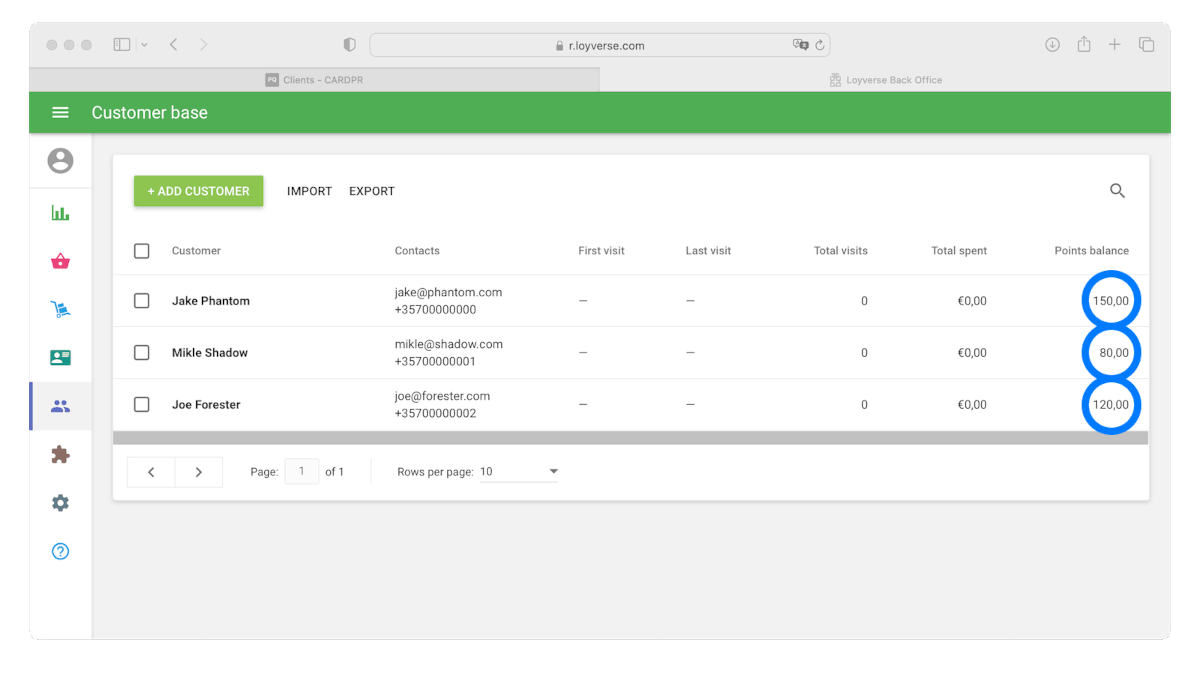
Task: Open the account profile icon in sidebar
Action: pos(60,160)
